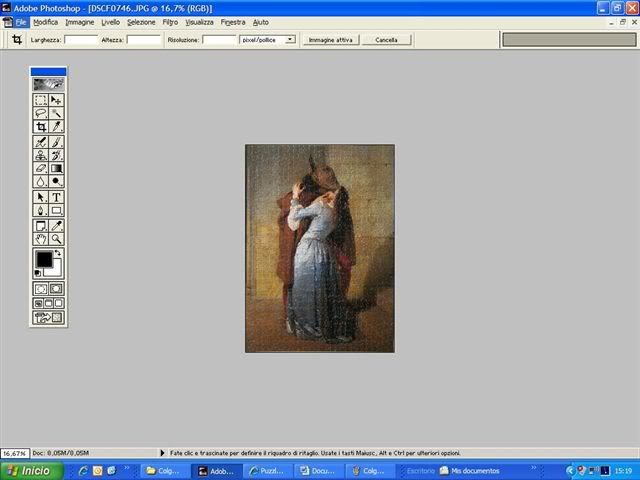This screenshot has height=480, width=640.
Task: Open the pixel/pollice units dropdown
Action: [290, 40]
